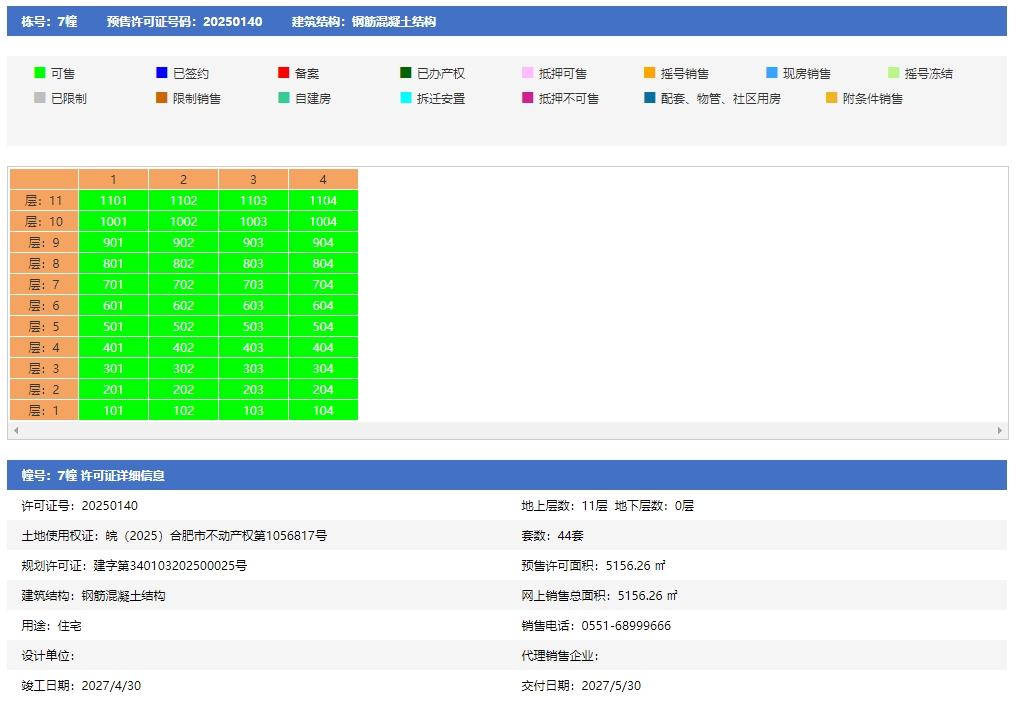The width and height of the screenshot is (1017, 709).
Task: Select unit 1002 in the grid
Action: (184, 221)
